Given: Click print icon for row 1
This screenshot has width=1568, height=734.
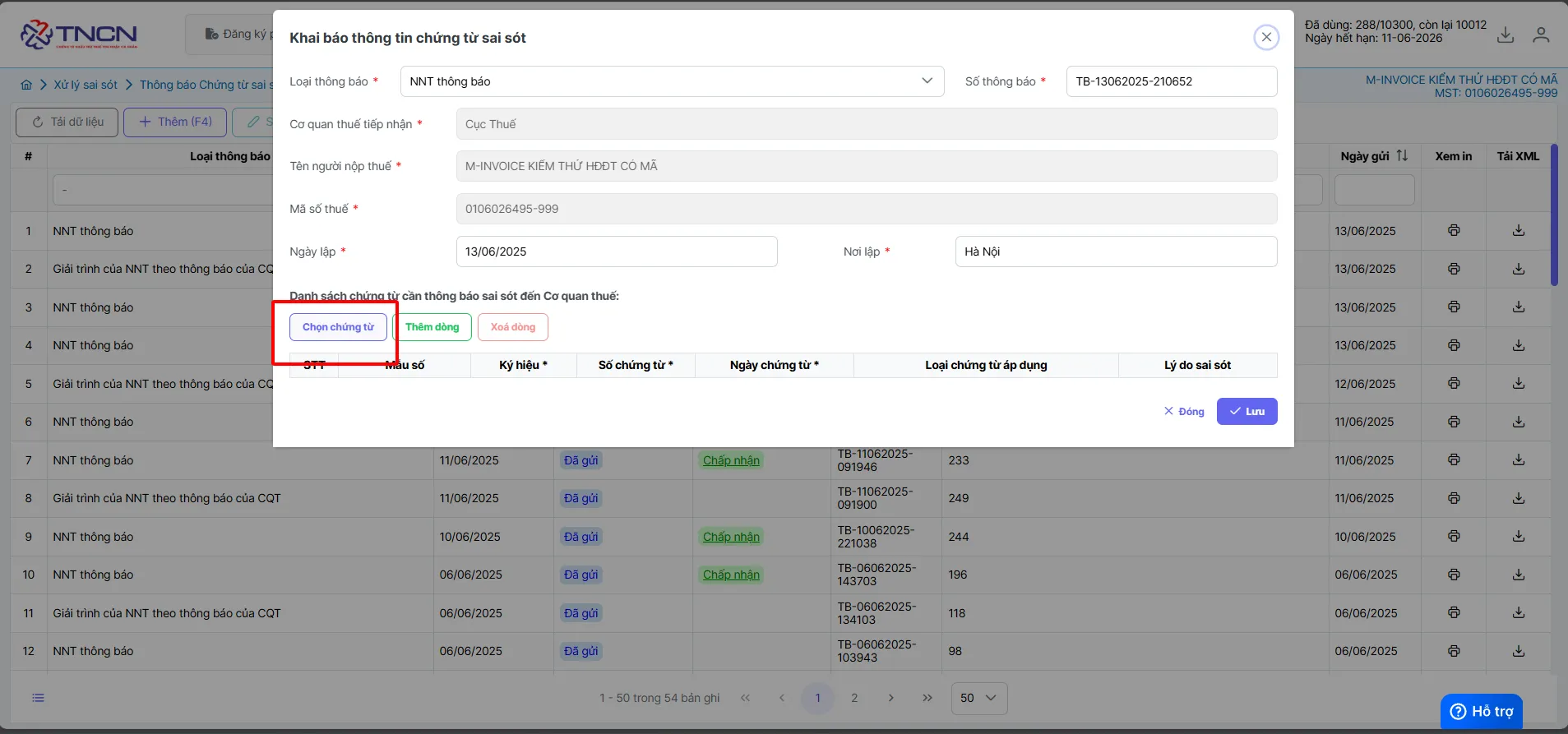Looking at the screenshot, I should pos(1454,231).
